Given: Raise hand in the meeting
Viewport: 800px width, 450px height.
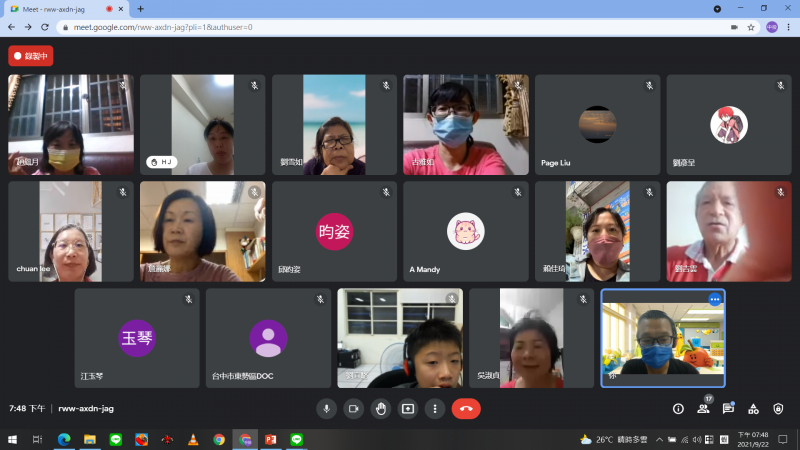Looking at the screenshot, I should coord(380,408).
